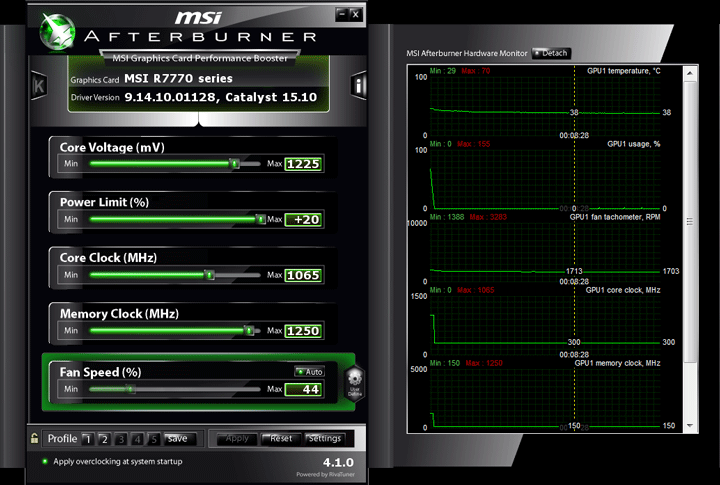Click the 'MSI Afterburner Hardware Monitor' title
This screenshot has width=720, height=485.
(467, 53)
